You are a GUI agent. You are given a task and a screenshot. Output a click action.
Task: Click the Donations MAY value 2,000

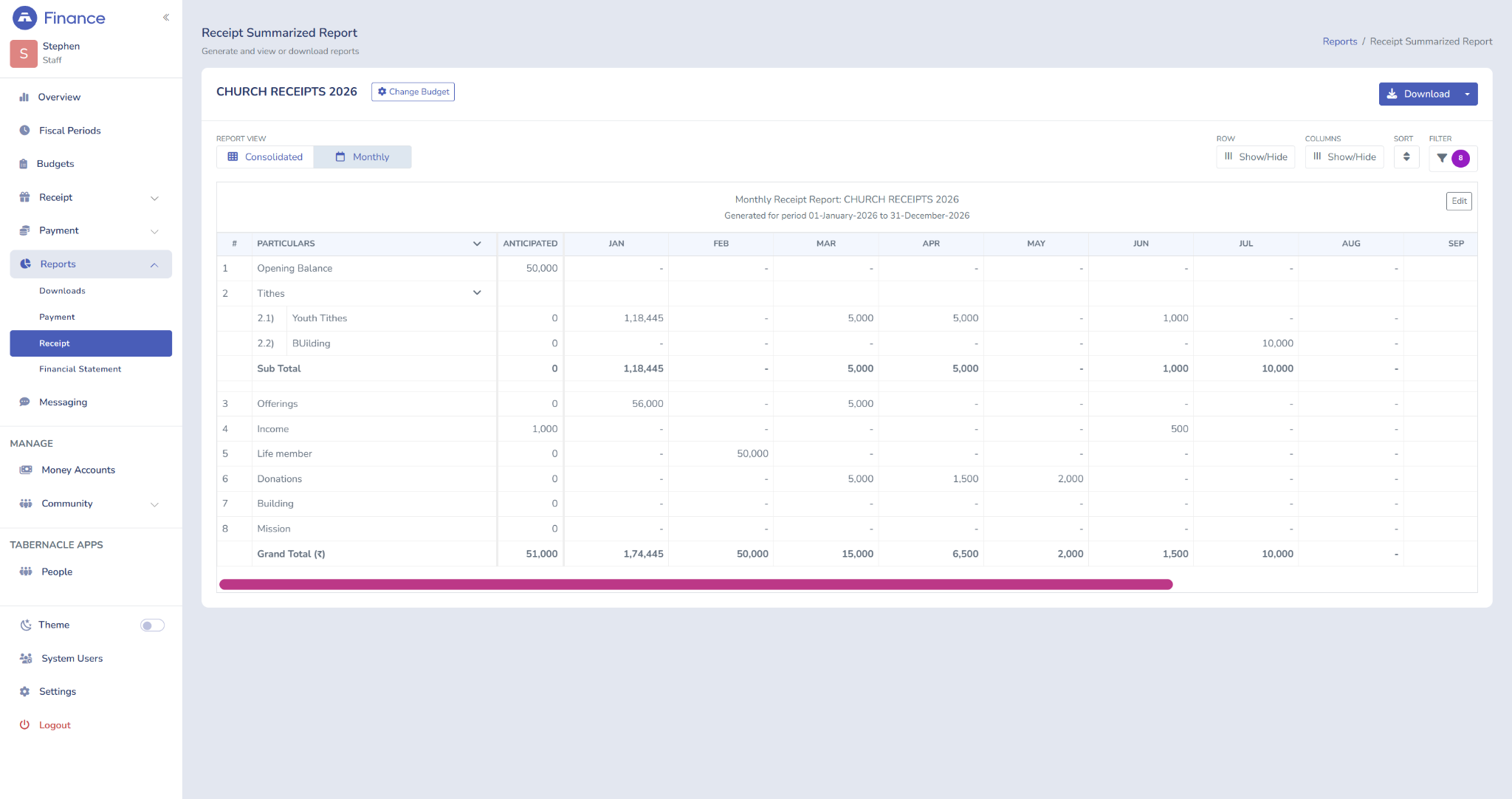click(1071, 479)
